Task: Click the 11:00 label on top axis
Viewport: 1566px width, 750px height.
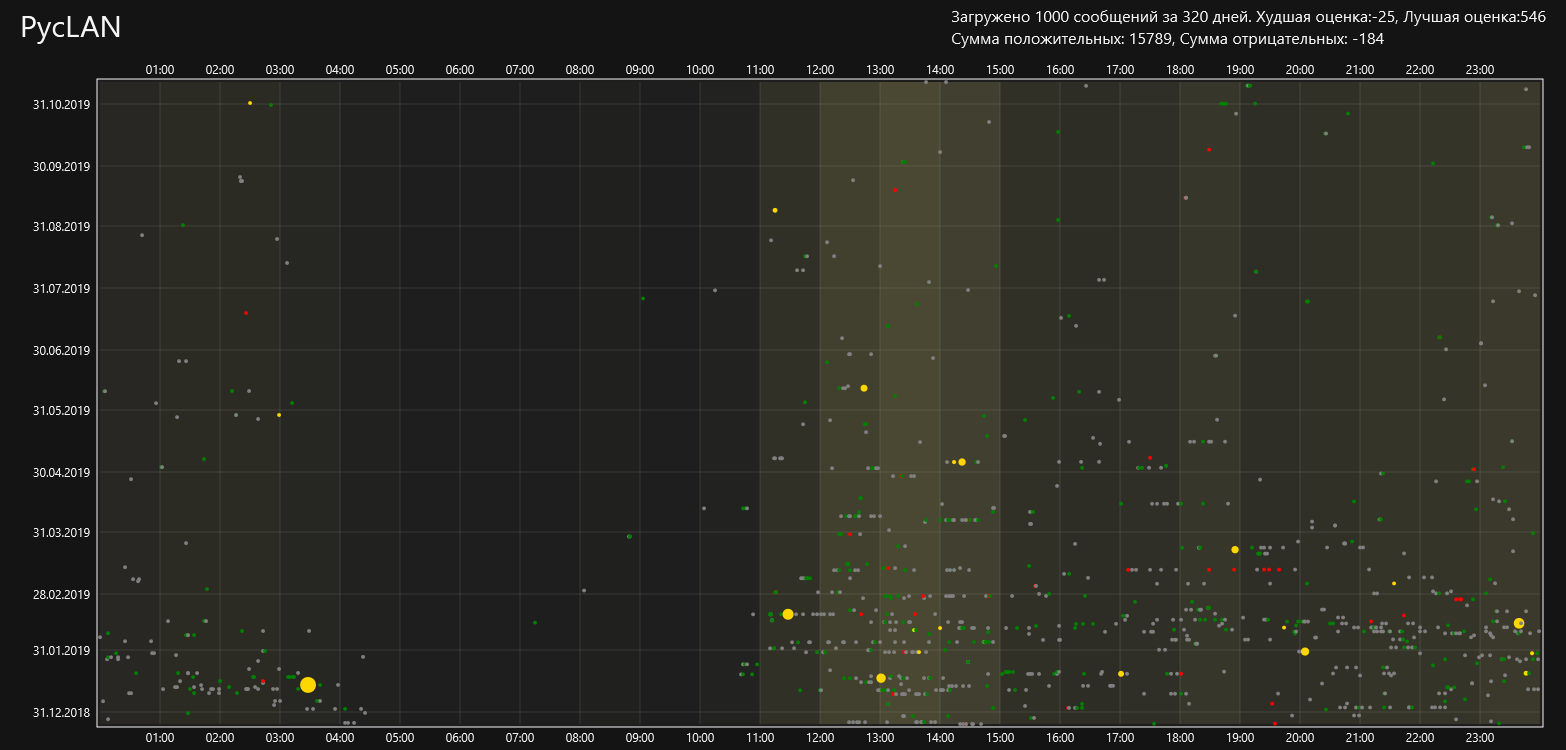Action: pyautogui.click(x=760, y=70)
